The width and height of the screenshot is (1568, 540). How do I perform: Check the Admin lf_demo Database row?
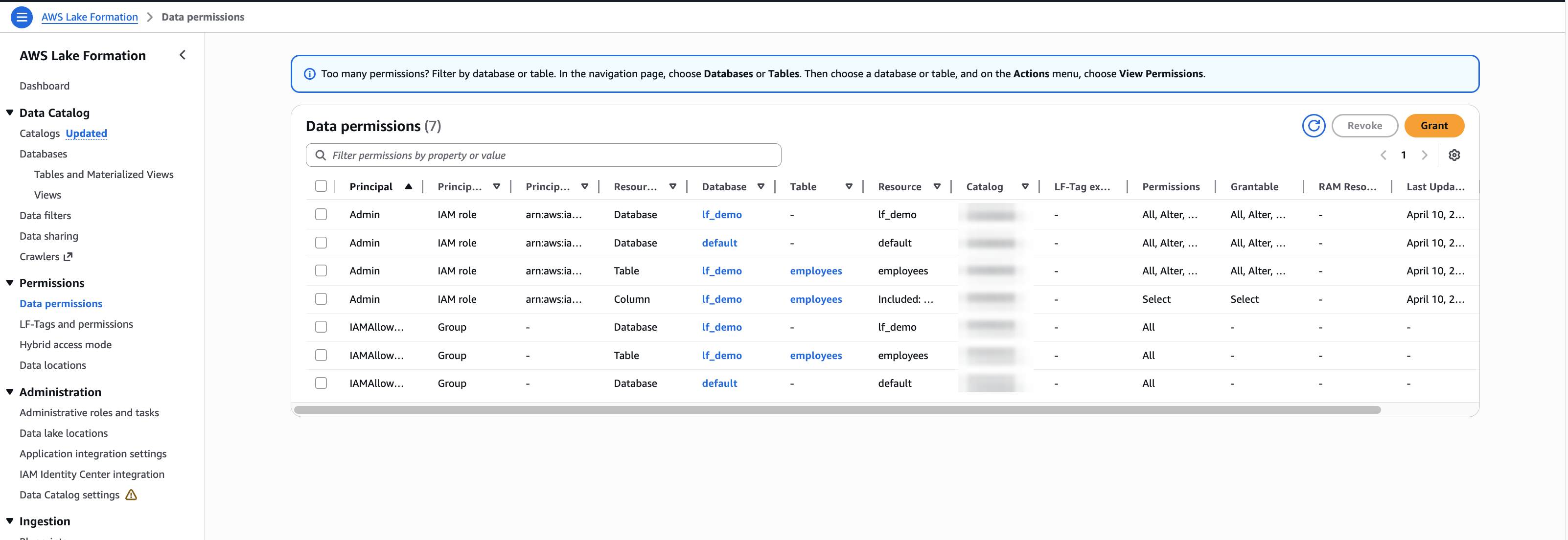click(x=321, y=214)
